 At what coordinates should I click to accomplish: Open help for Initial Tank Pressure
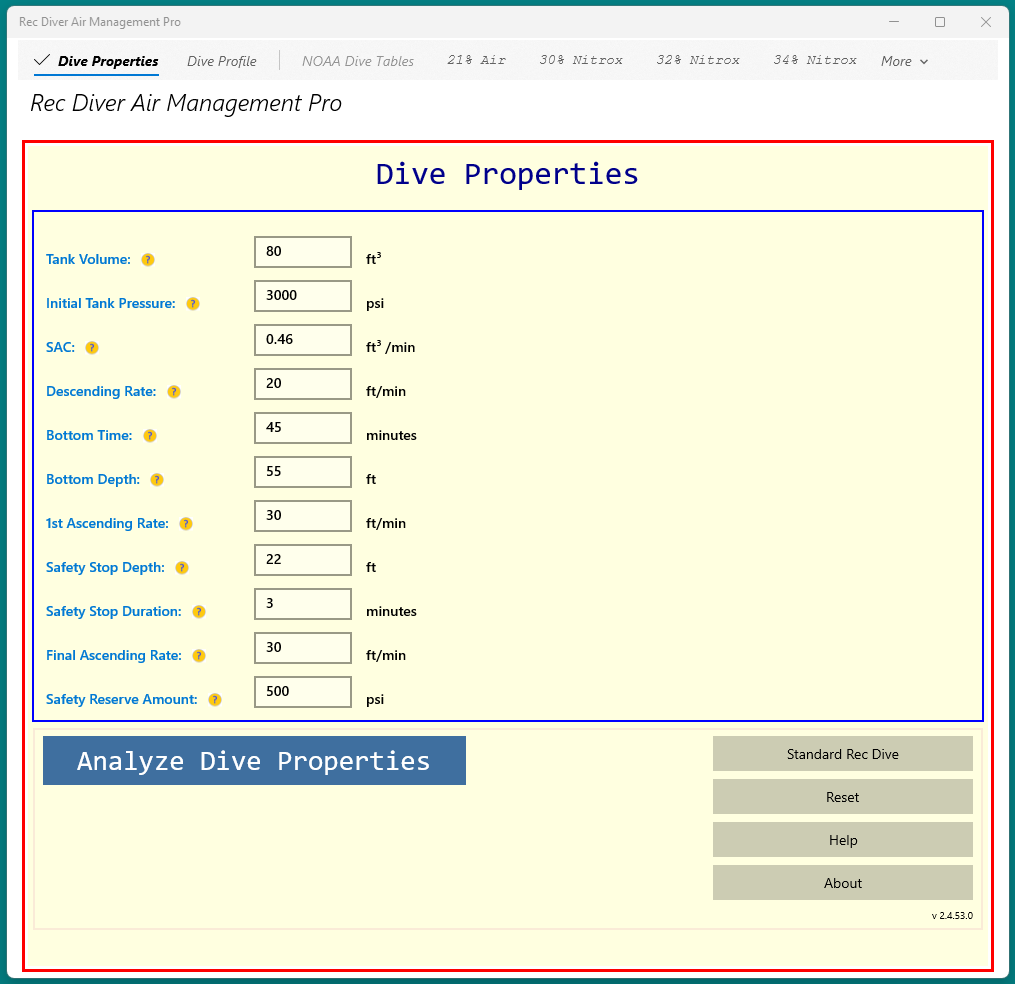[192, 304]
